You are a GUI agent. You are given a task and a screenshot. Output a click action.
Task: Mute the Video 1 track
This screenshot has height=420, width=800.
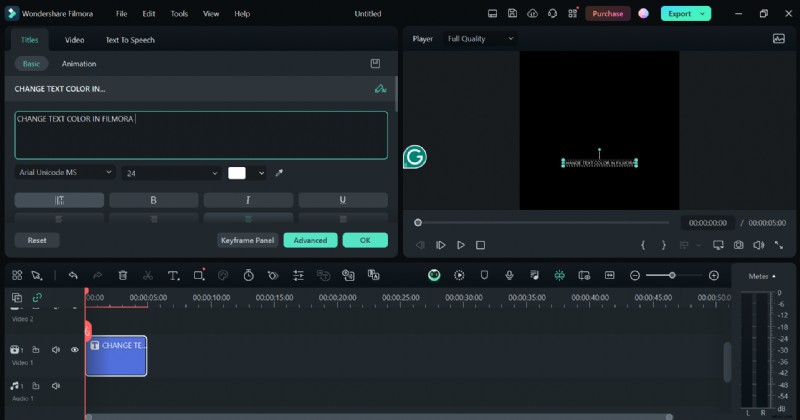[x=56, y=350]
